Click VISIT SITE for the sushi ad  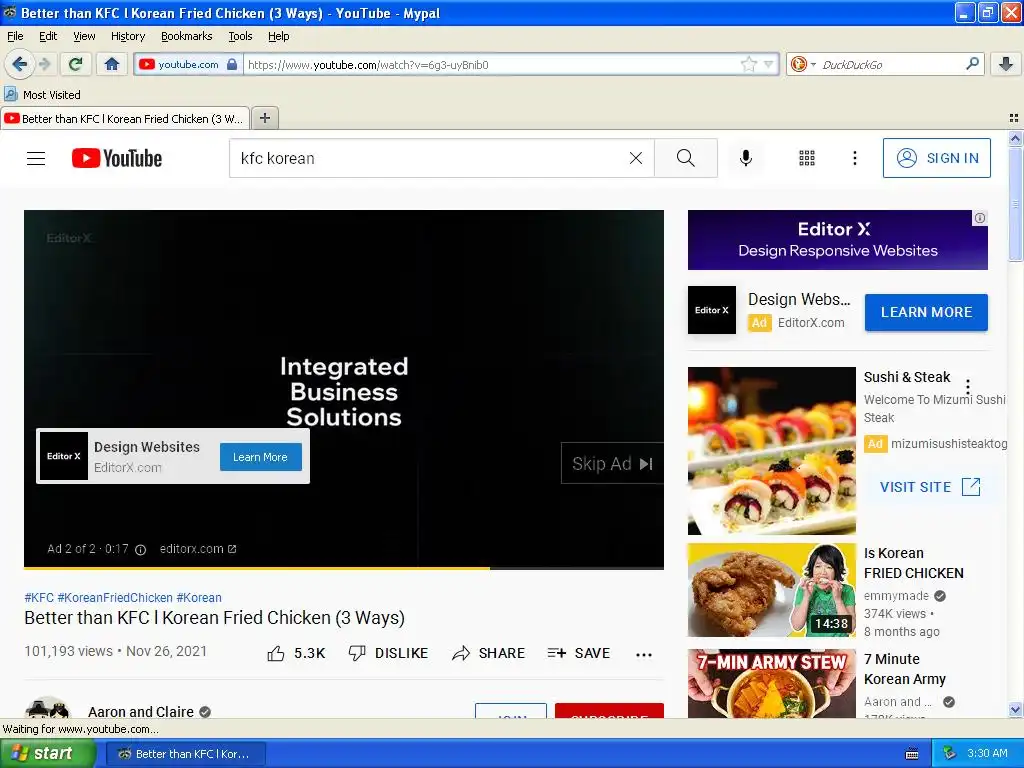pyautogui.click(x=930, y=487)
